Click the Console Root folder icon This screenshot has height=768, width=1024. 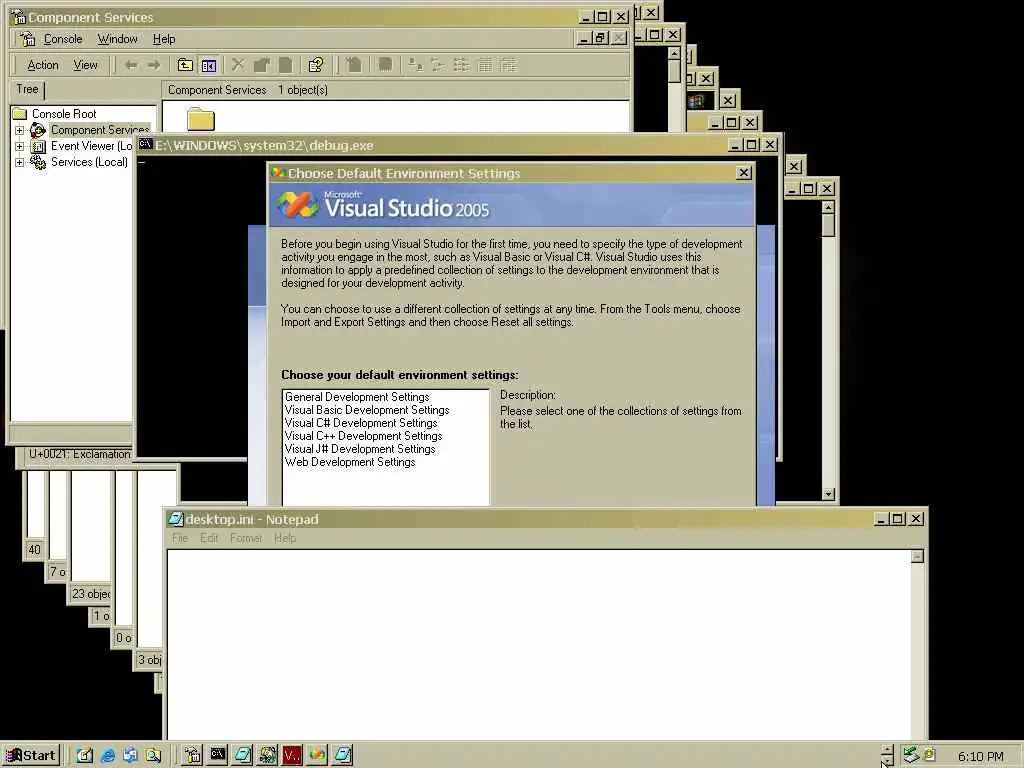pyautogui.click(x=20, y=114)
